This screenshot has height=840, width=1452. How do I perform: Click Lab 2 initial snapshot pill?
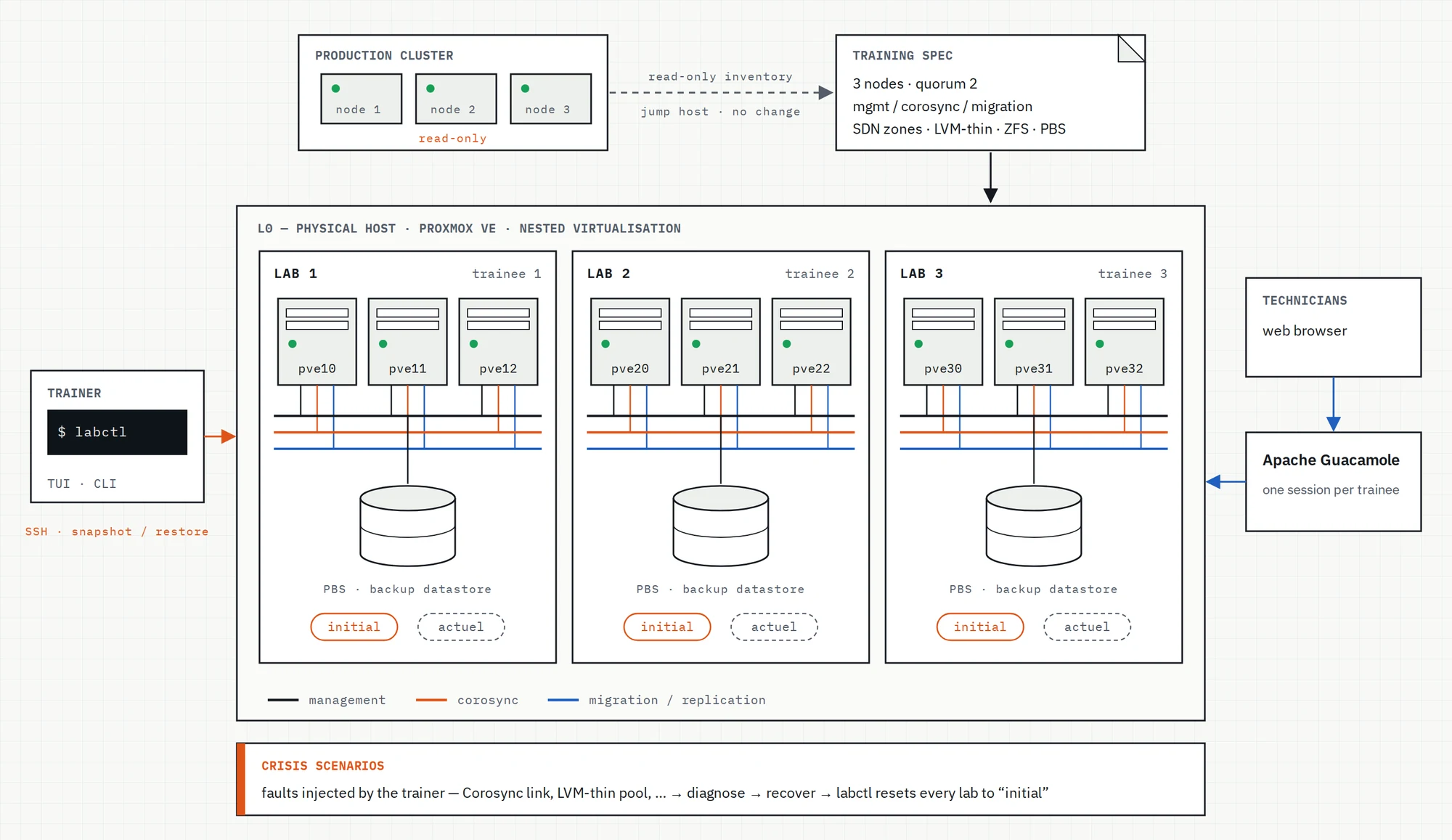point(667,627)
